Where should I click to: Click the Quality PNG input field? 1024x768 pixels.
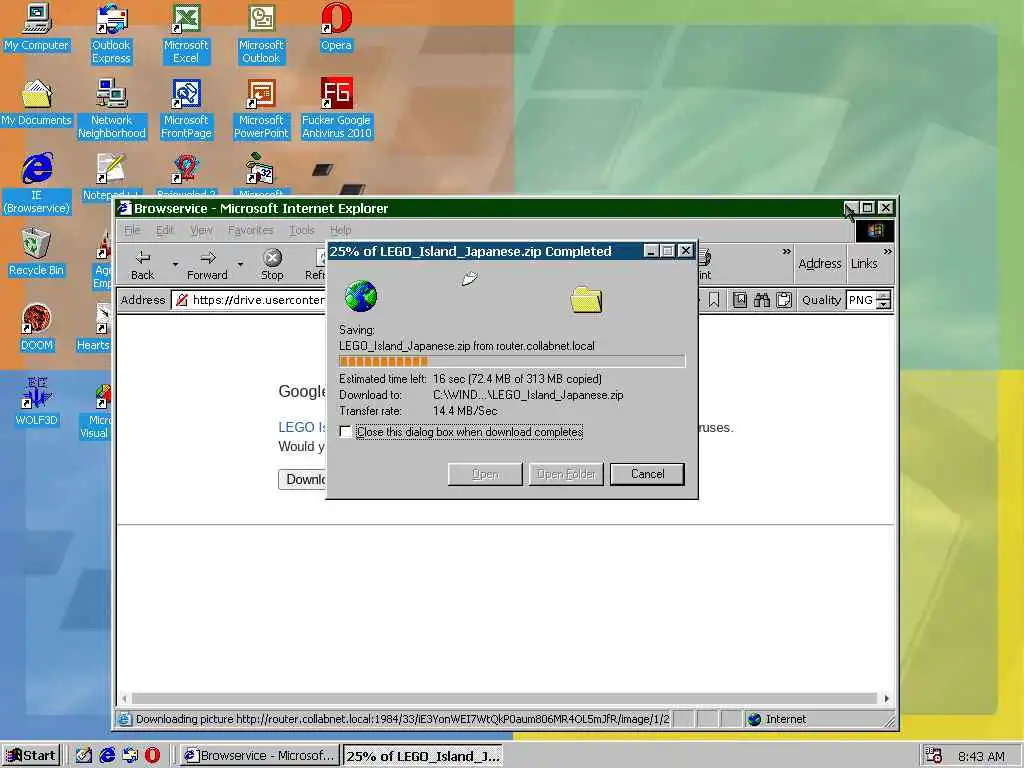[861, 300]
